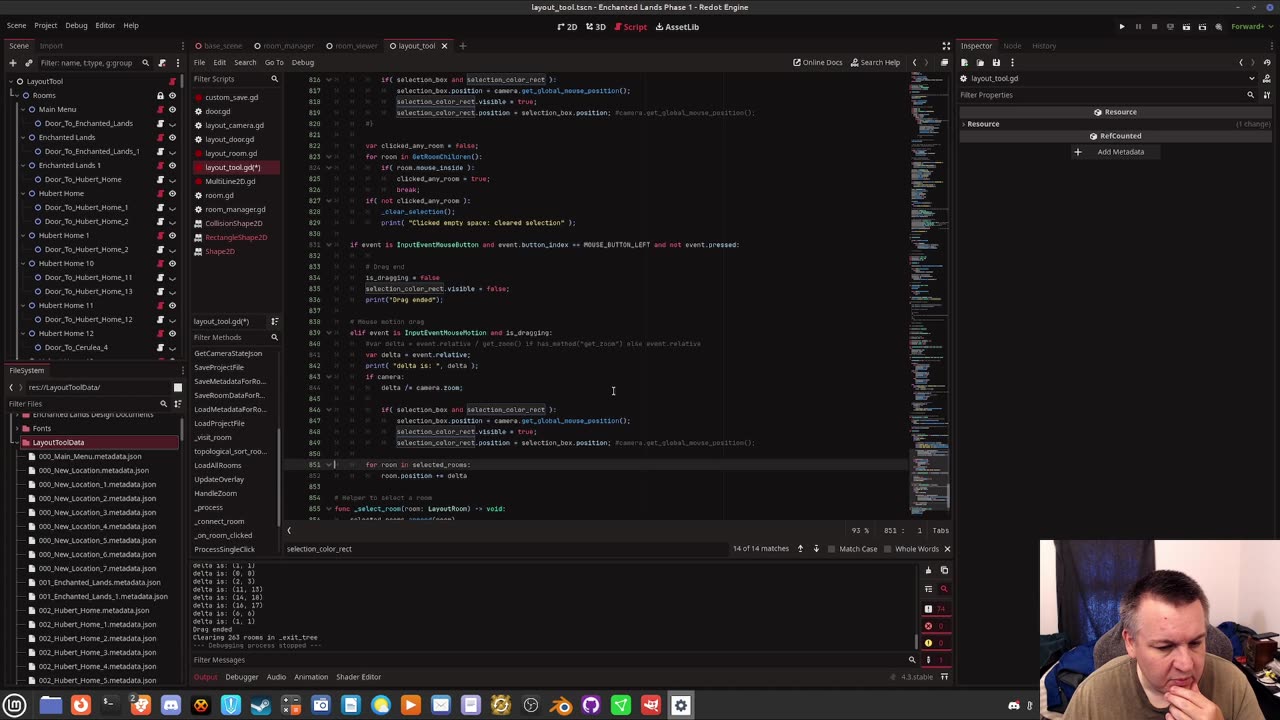This screenshot has width=1280, height=720.
Task: Switch to the AssetLib workspace
Action: coord(676,27)
